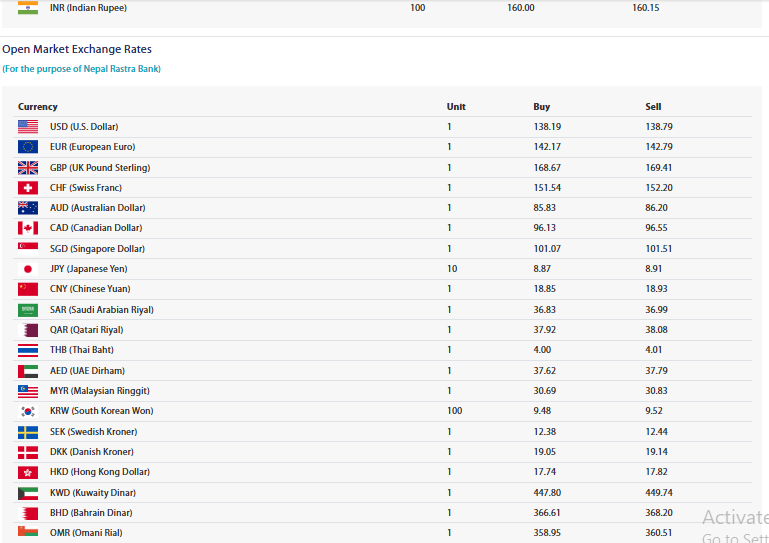Click the Saudi Arabian flag icon
Screen dimensions: 769x543
click(28, 310)
